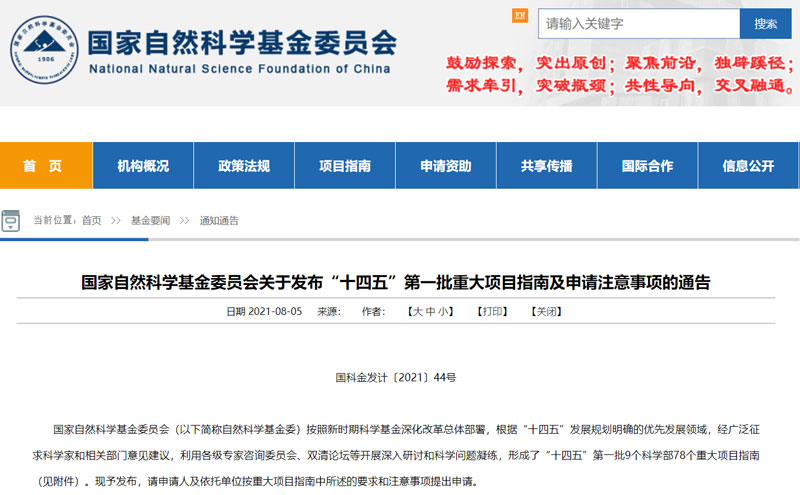Click the 通知通告 breadcrumb link

219,220
